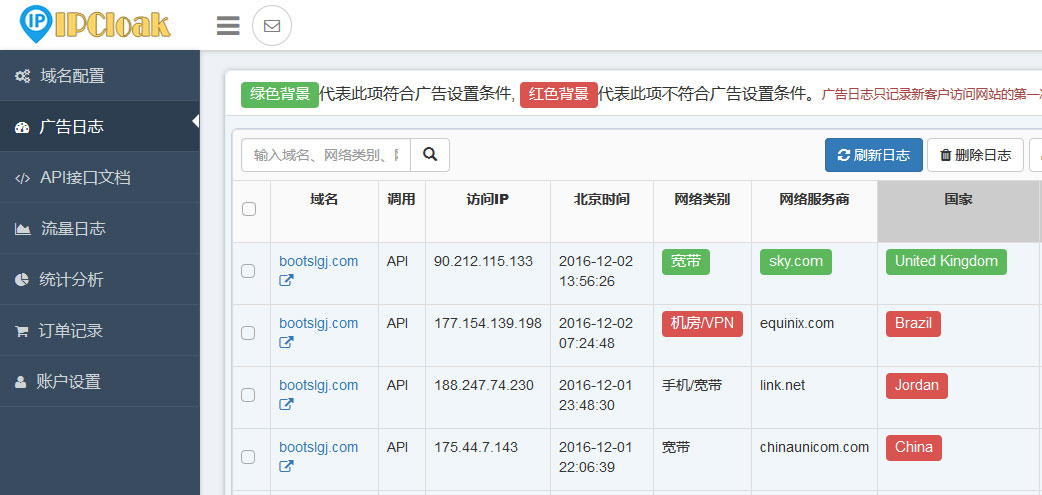Open API接口文档 in the sidebar

click(x=100, y=178)
